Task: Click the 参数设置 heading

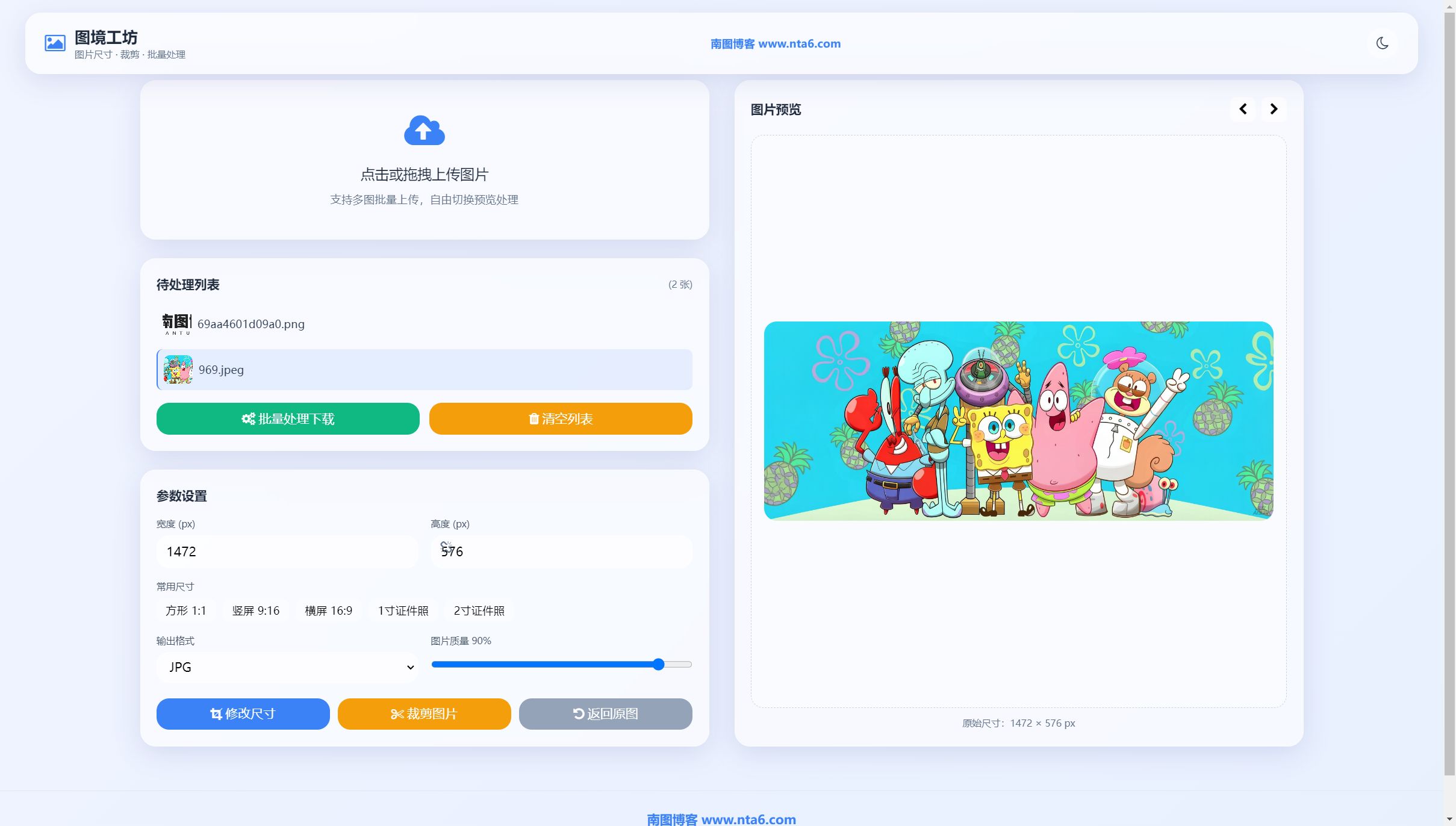Action: (x=182, y=496)
